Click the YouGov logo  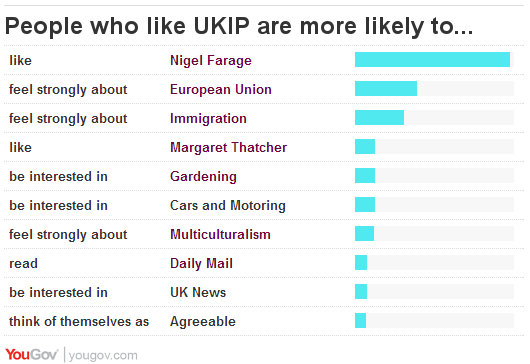click(x=32, y=355)
